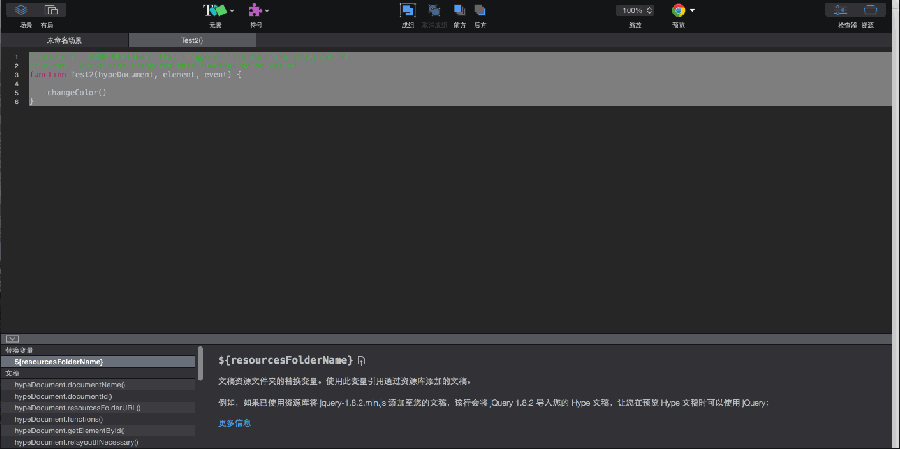Viewport: 900px width, 449px height.
Task: Switch to the untitled scene tab
Action: click(x=64, y=40)
